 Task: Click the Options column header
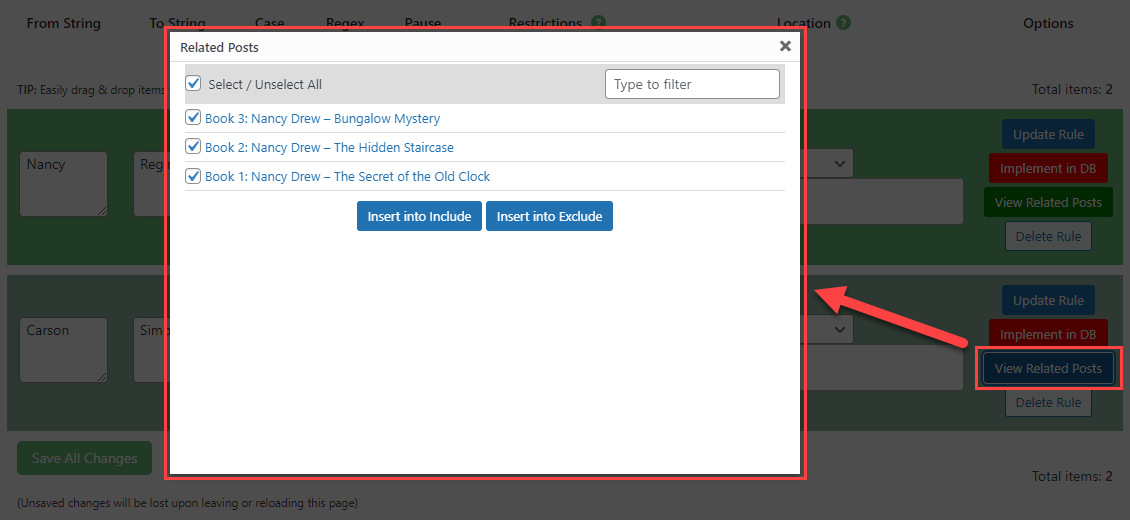point(1048,23)
